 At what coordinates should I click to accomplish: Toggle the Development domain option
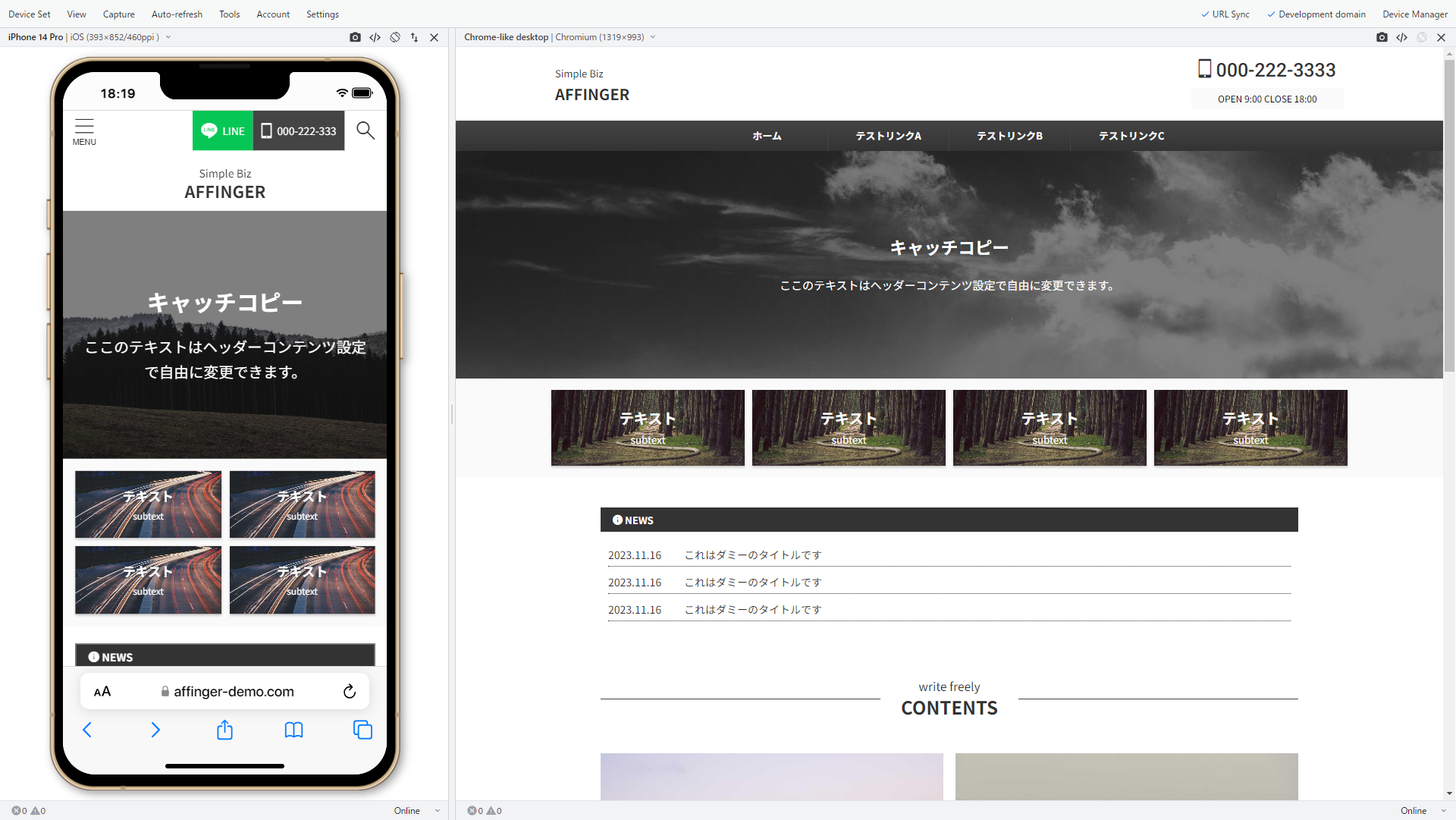tap(1316, 14)
